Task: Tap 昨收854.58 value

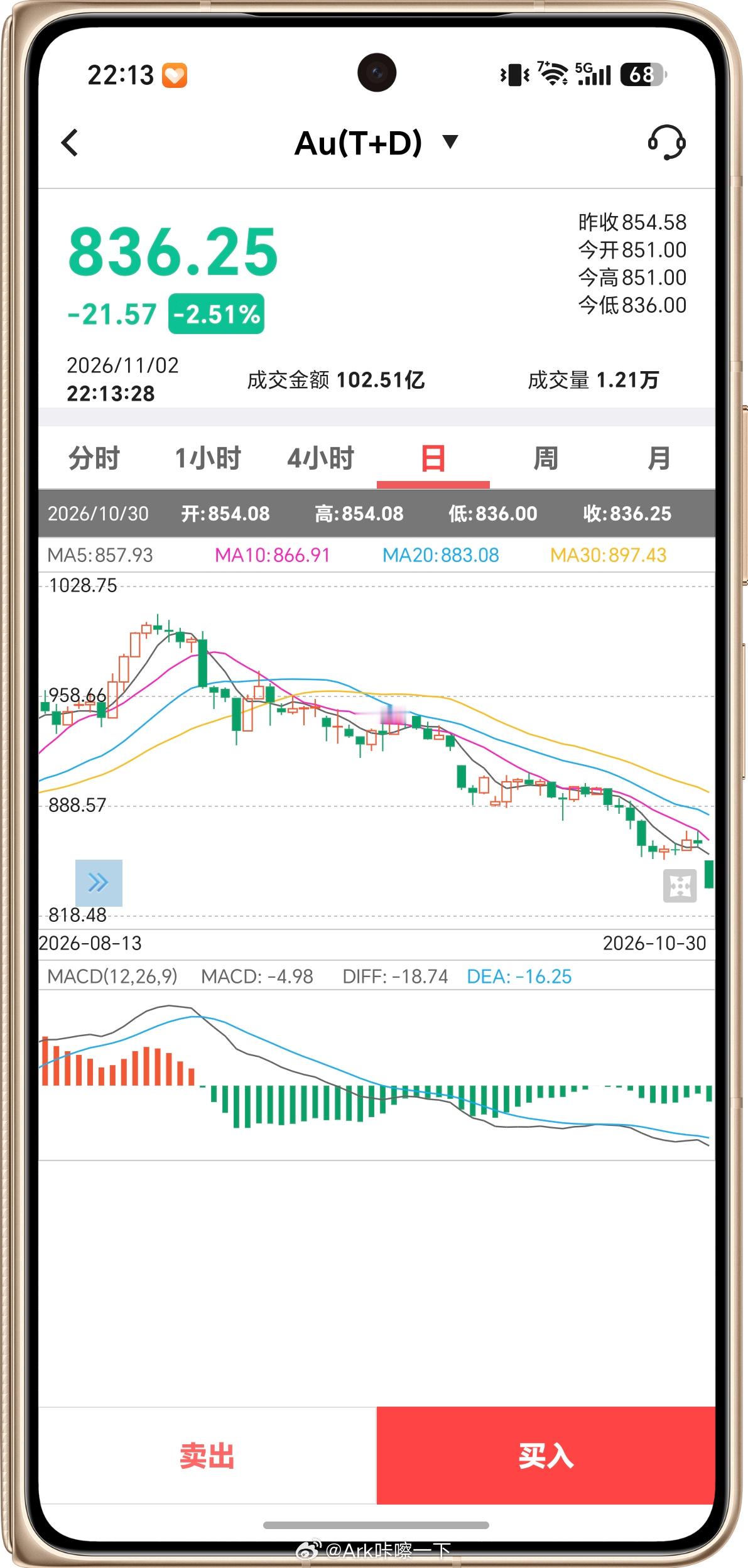Action: pyautogui.click(x=632, y=222)
